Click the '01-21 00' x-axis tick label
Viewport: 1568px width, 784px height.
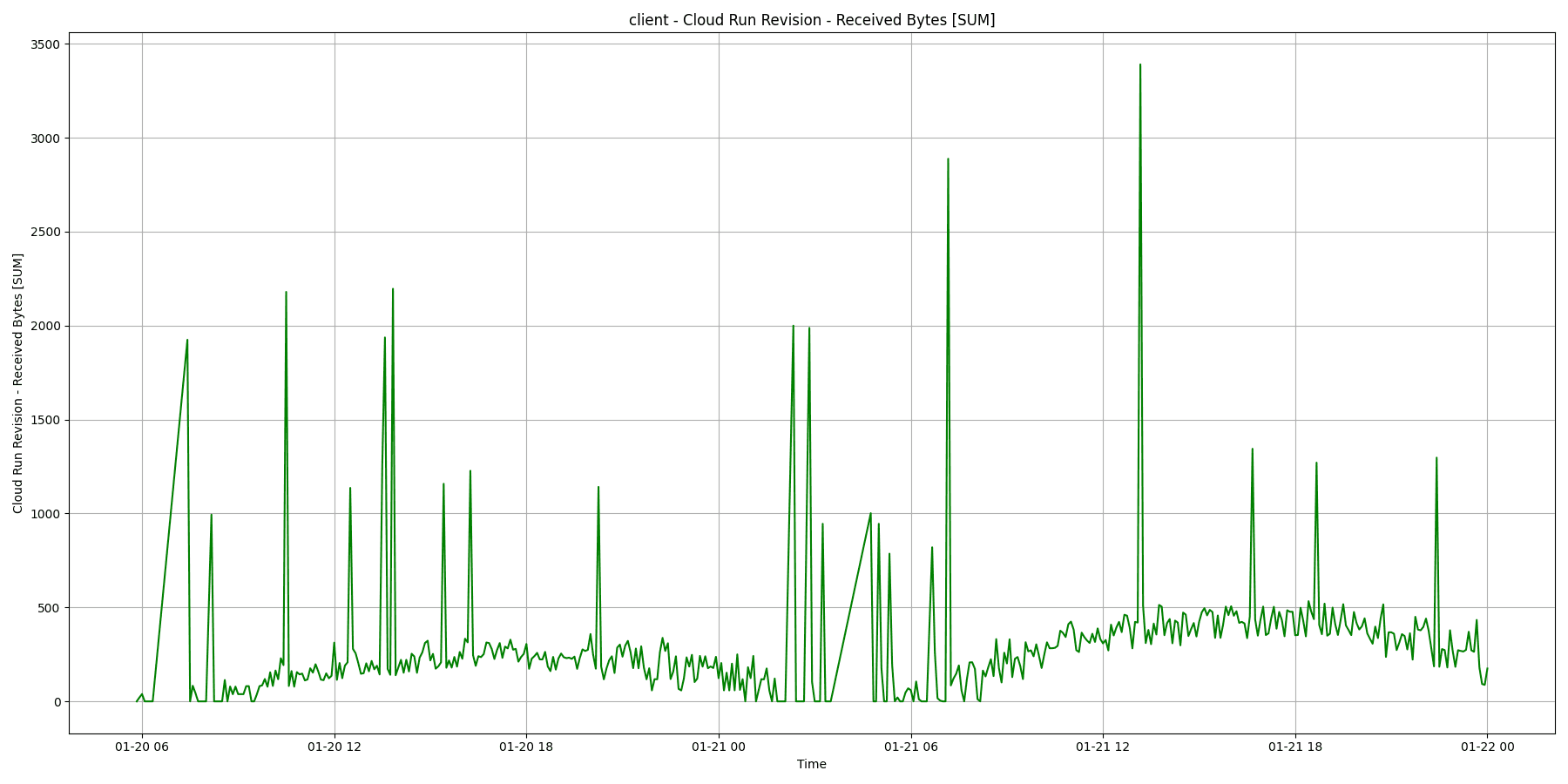(719, 747)
